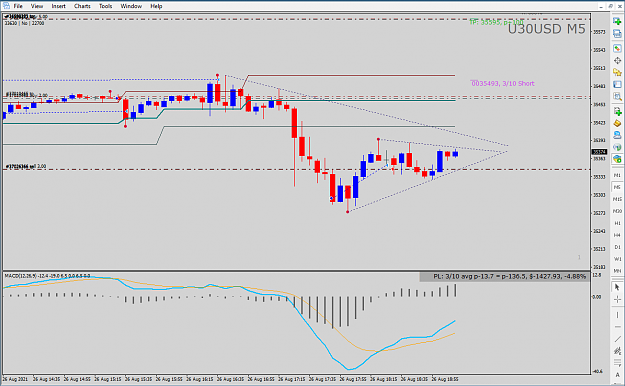The image size is (625, 386).
Task: Click the -40.6 MACD scale value
Action: (597, 371)
